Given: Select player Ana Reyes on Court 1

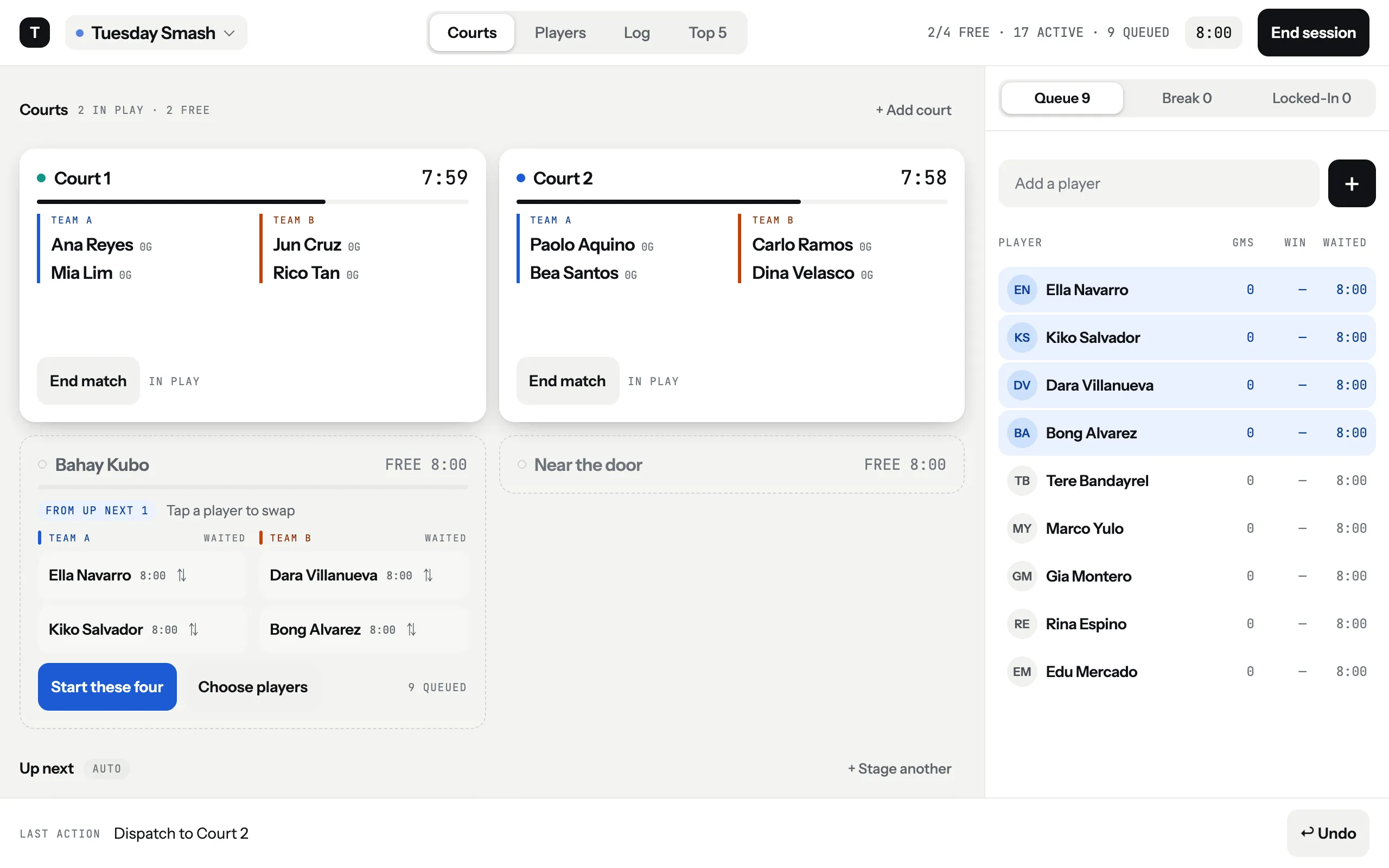Looking at the screenshot, I should tap(92, 245).
